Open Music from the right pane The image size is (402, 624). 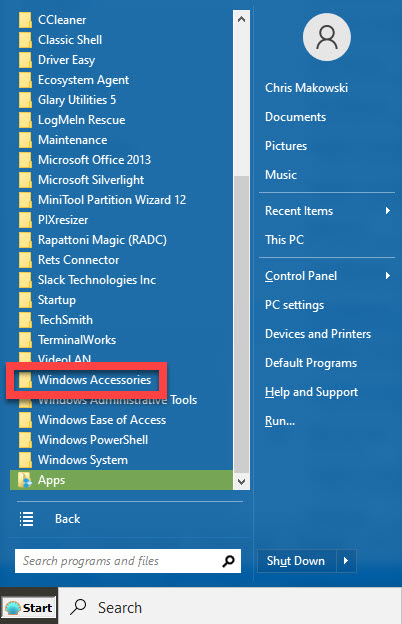click(281, 175)
